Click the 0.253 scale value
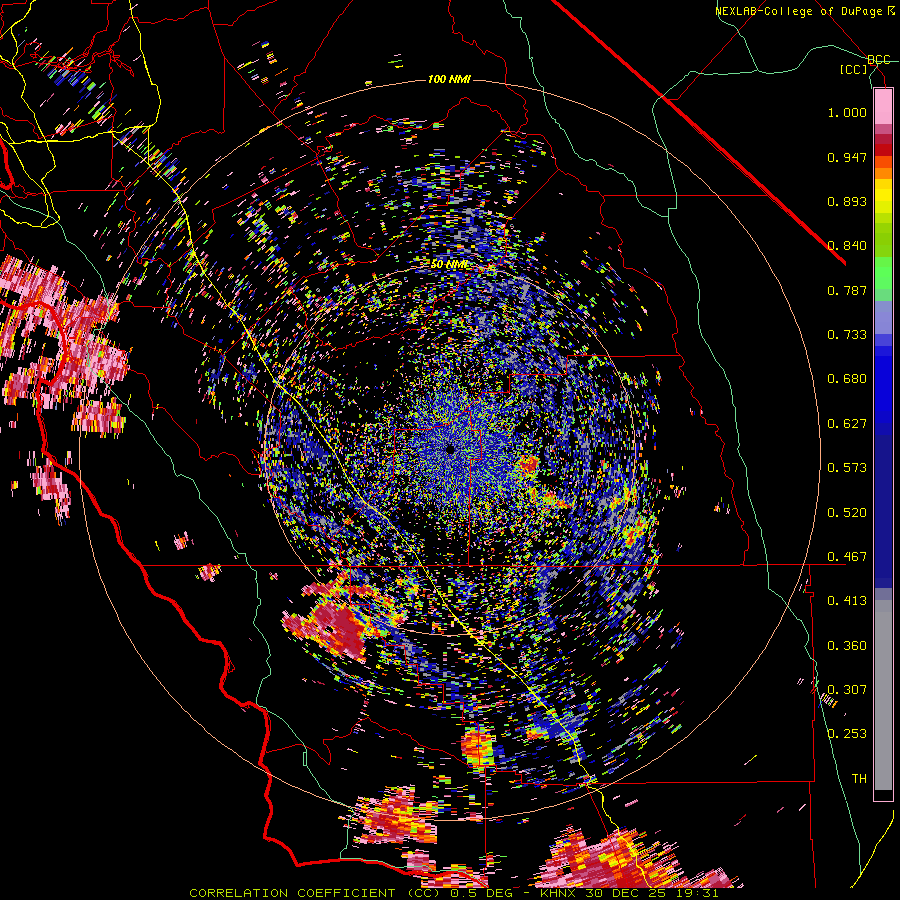This screenshot has width=900, height=900. [x=847, y=734]
